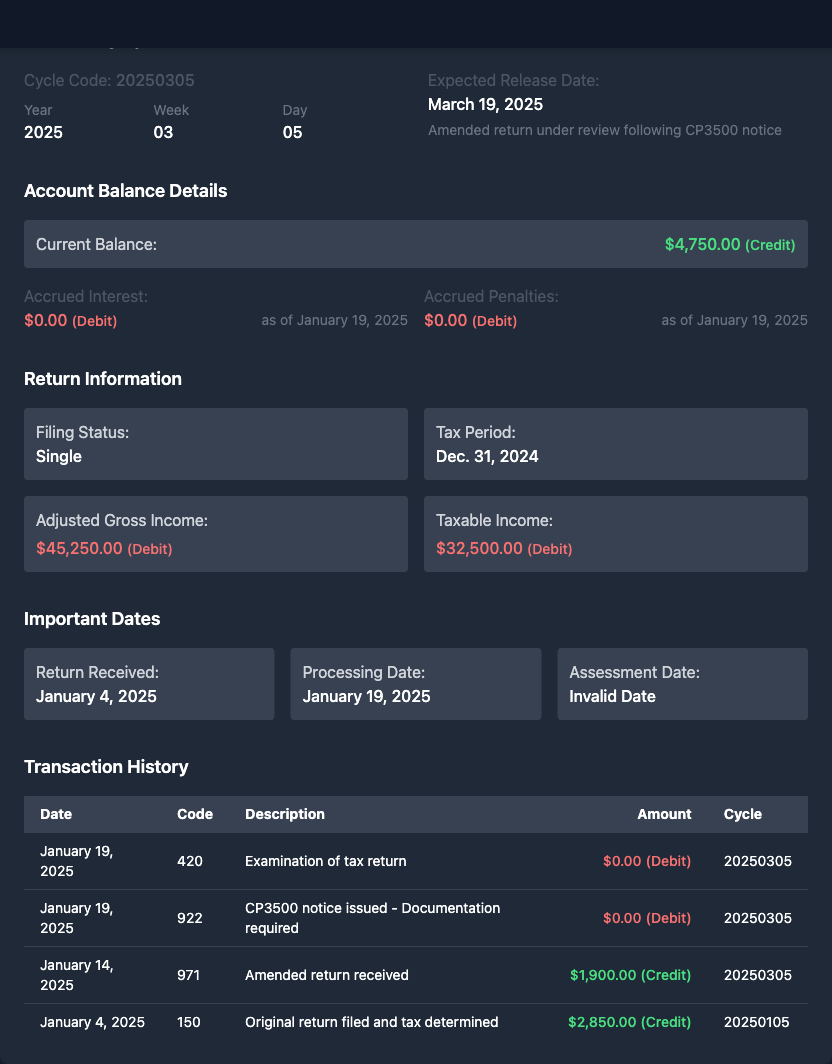832x1064 pixels.
Task: Click the Tax Period card
Action: click(615, 444)
